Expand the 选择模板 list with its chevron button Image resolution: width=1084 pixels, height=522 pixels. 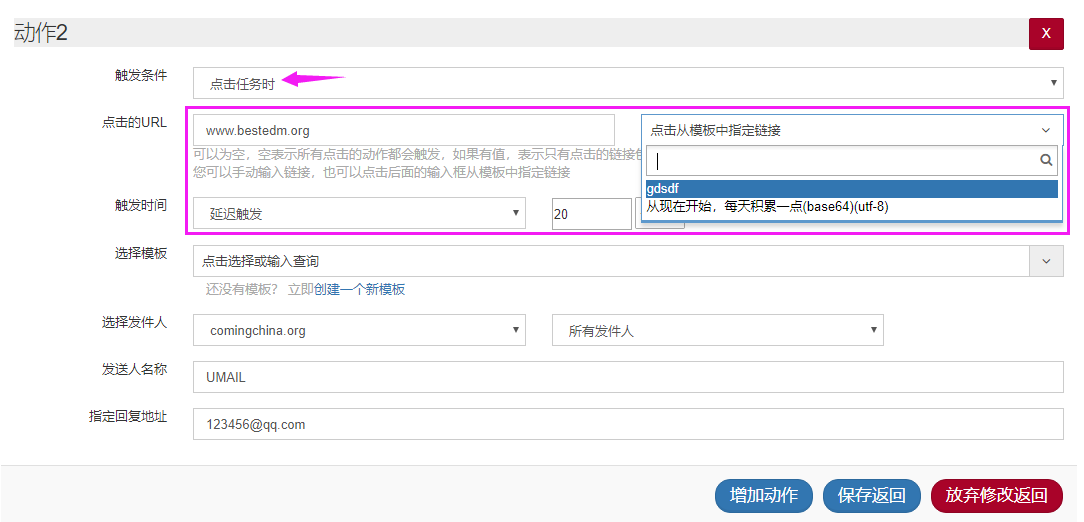1046,261
